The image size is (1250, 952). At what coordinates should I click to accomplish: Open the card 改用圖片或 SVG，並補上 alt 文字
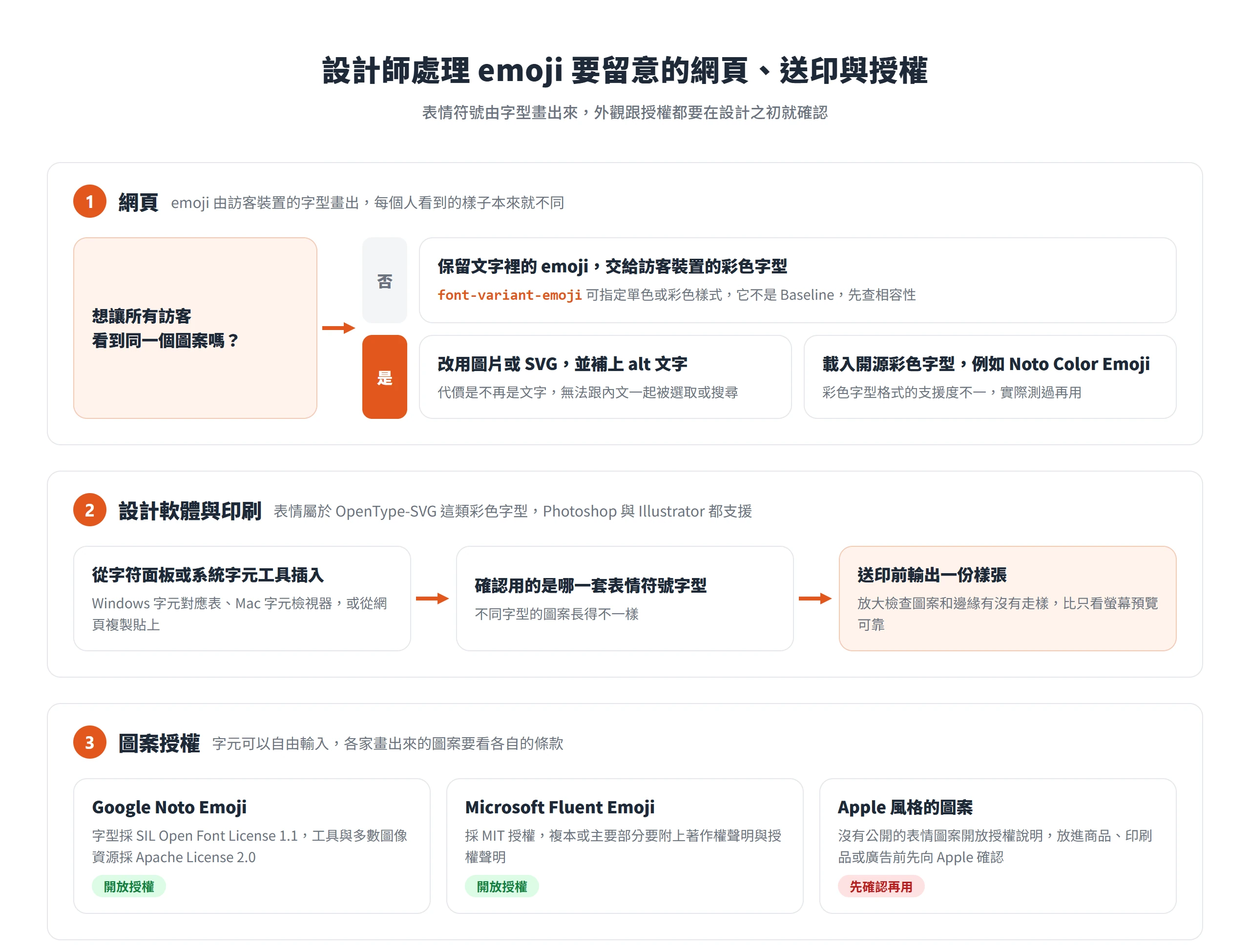[x=605, y=377]
